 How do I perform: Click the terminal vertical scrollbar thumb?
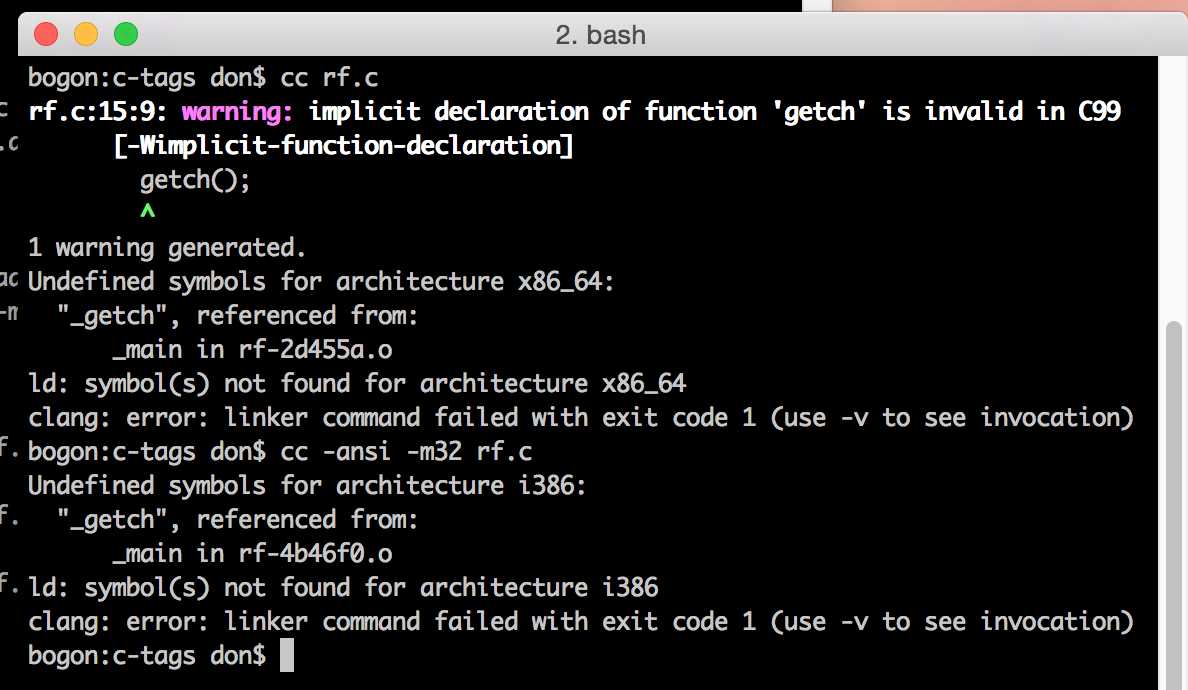coord(1174,500)
